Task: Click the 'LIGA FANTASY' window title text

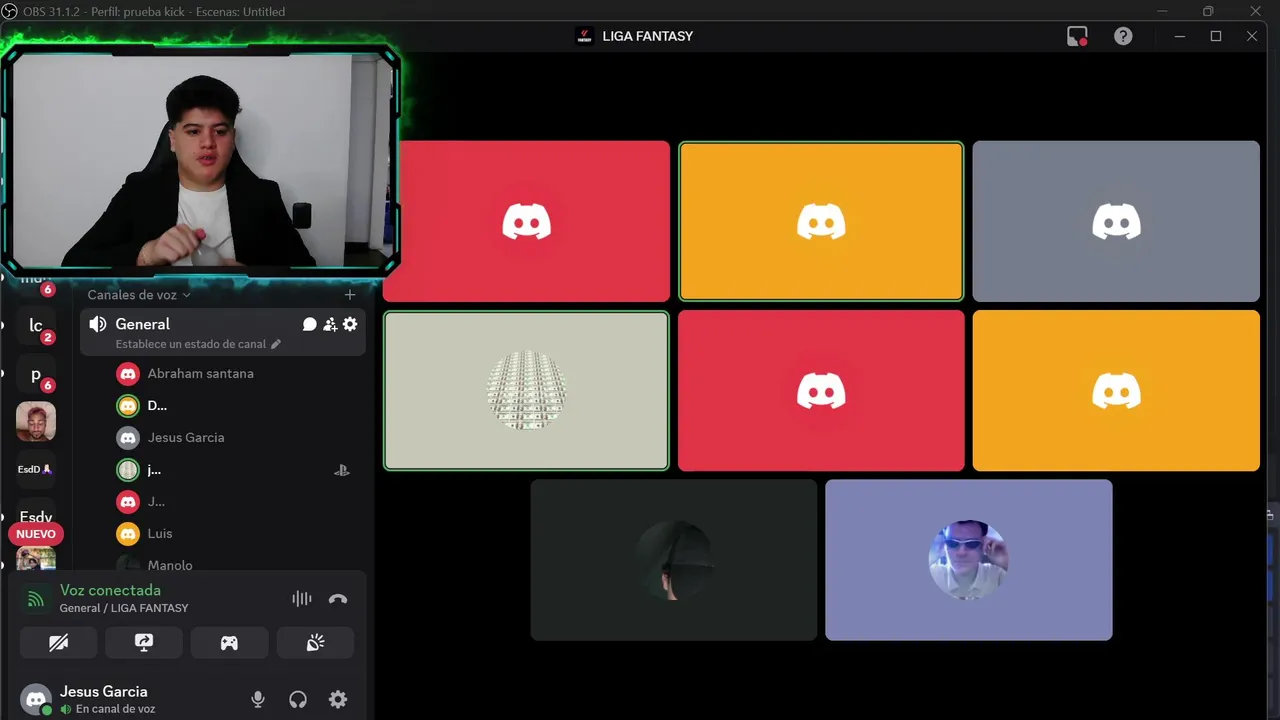Action: point(648,36)
